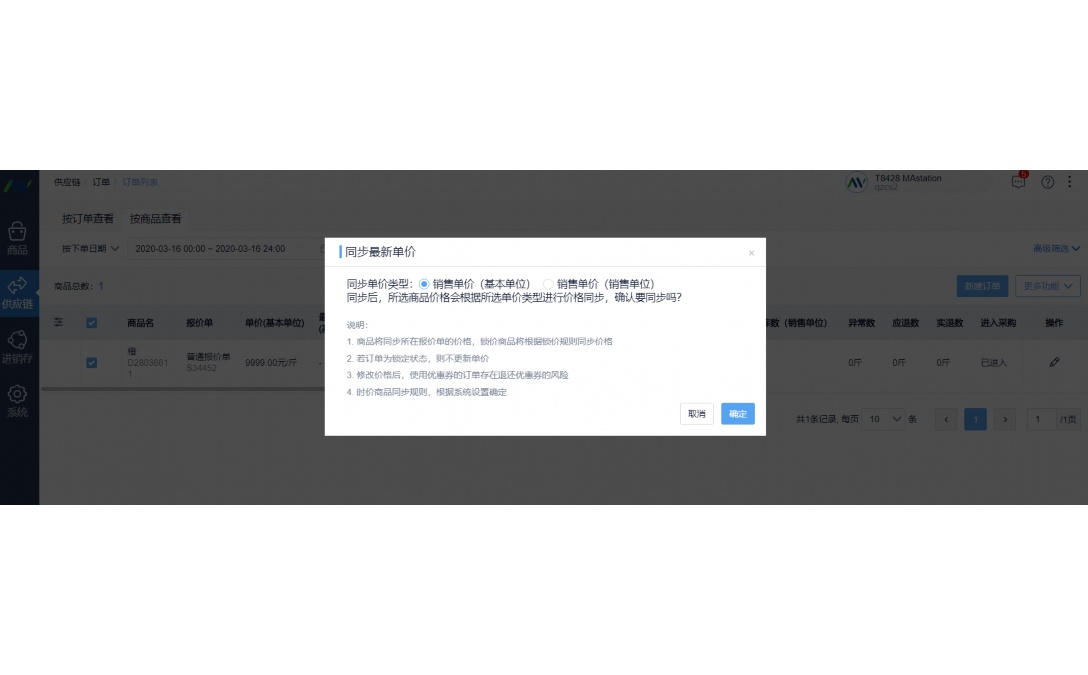Open the 进销存 sidebar module

tap(18, 346)
